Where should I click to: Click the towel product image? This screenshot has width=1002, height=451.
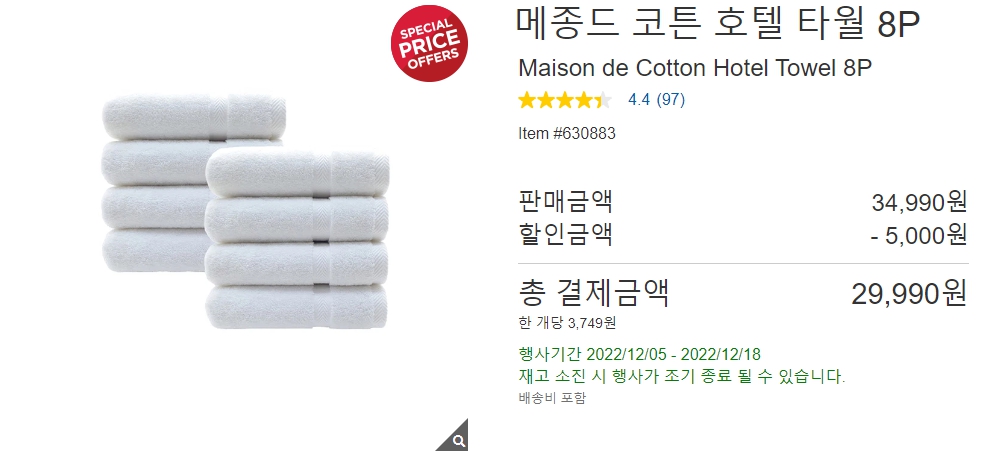246,211
